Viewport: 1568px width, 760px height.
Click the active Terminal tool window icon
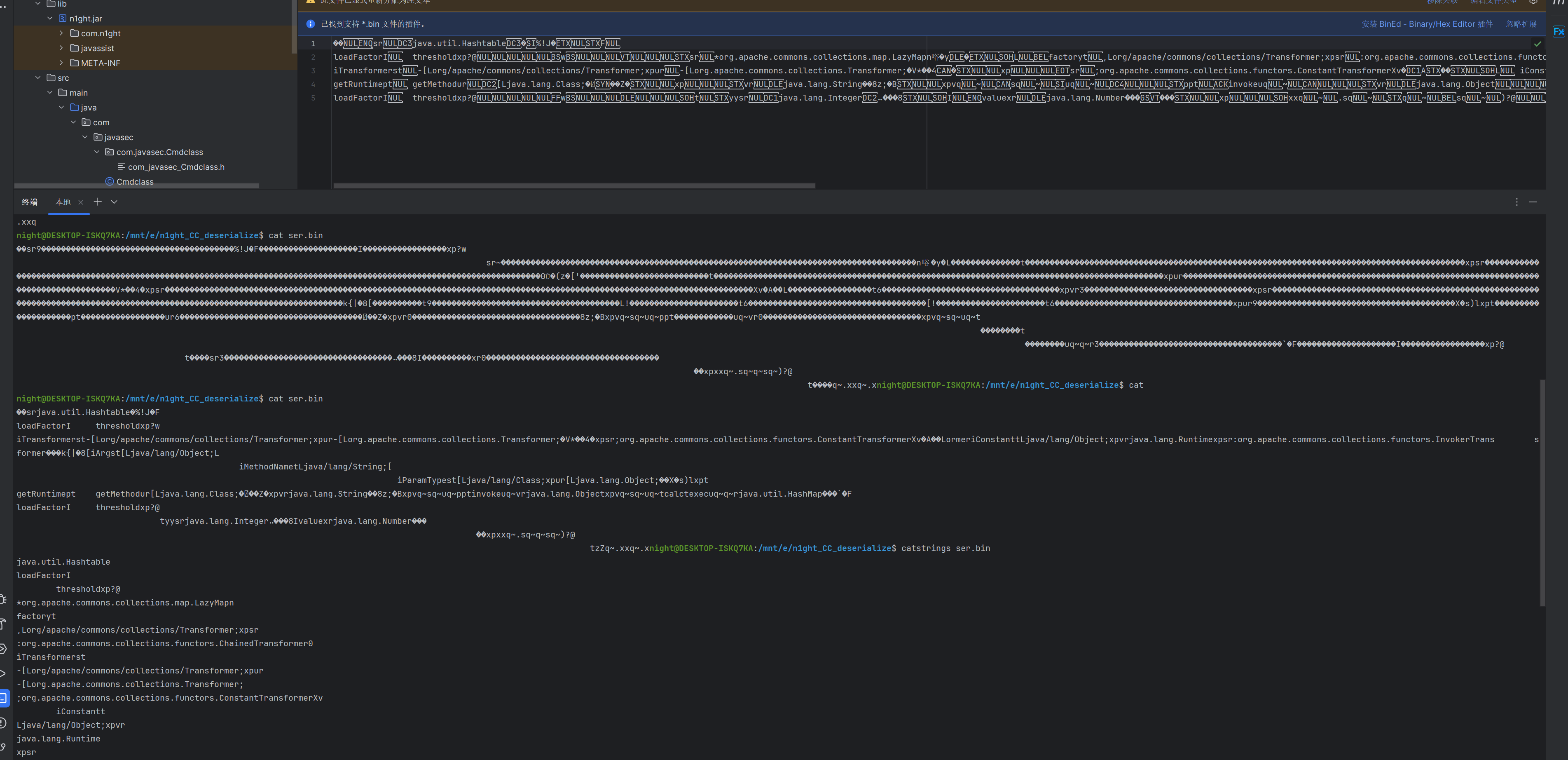point(3,698)
